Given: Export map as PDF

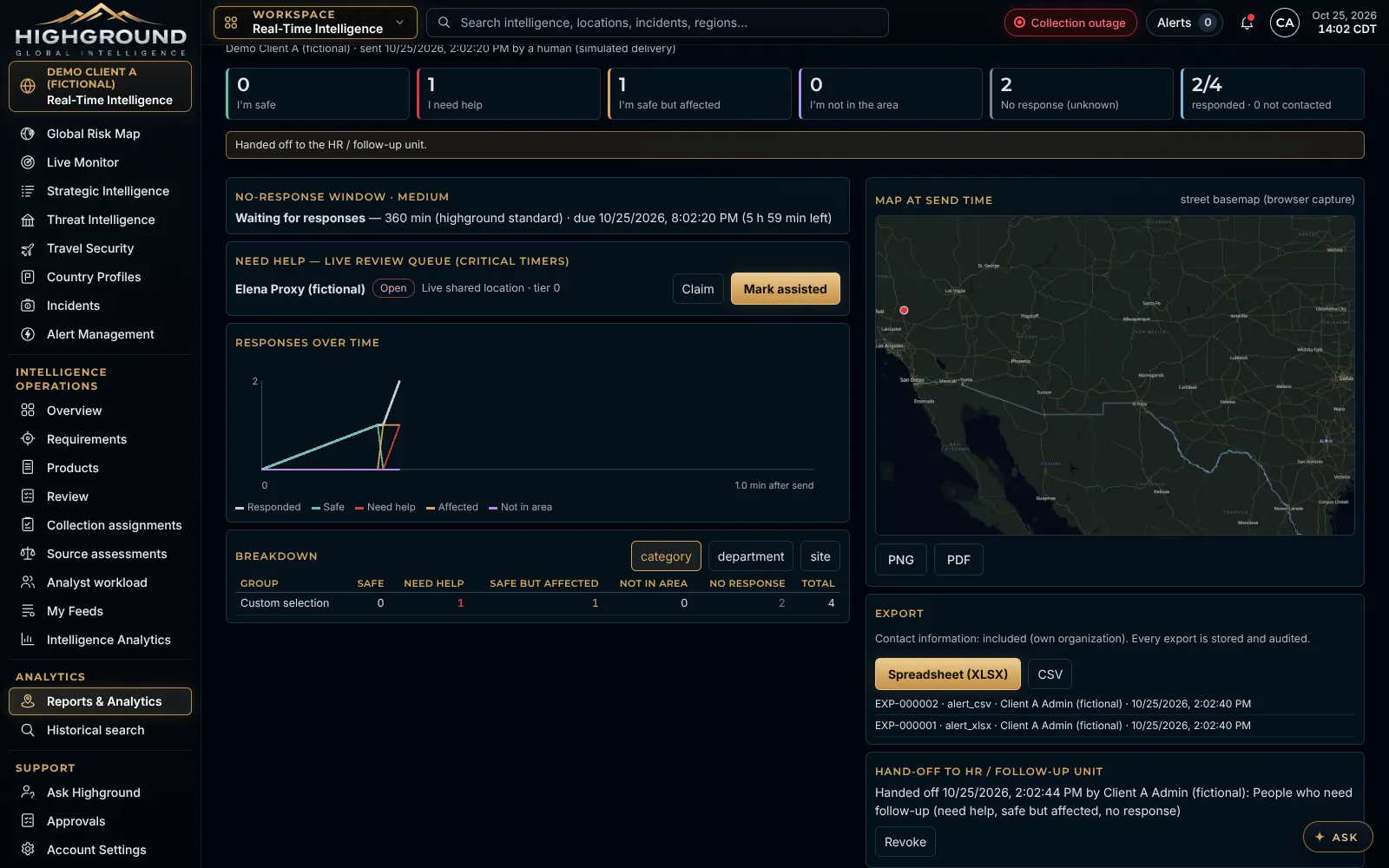Looking at the screenshot, I should click(958, 560).
